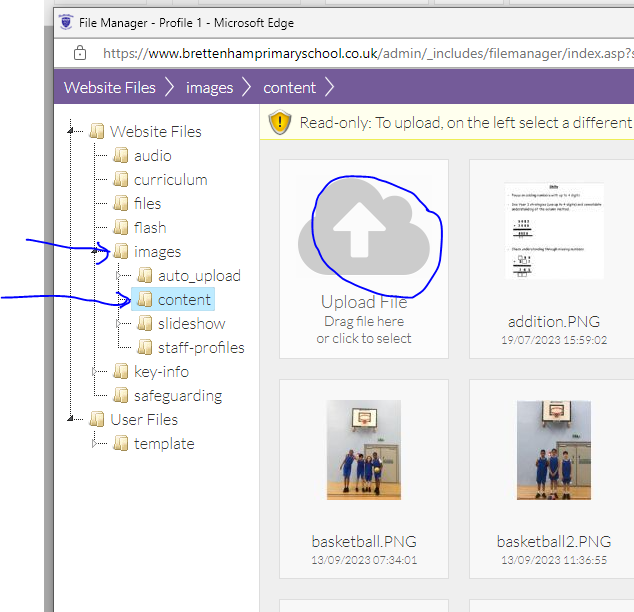
Task: Click the key-info folder icon
Action: (x=120, y=371)
